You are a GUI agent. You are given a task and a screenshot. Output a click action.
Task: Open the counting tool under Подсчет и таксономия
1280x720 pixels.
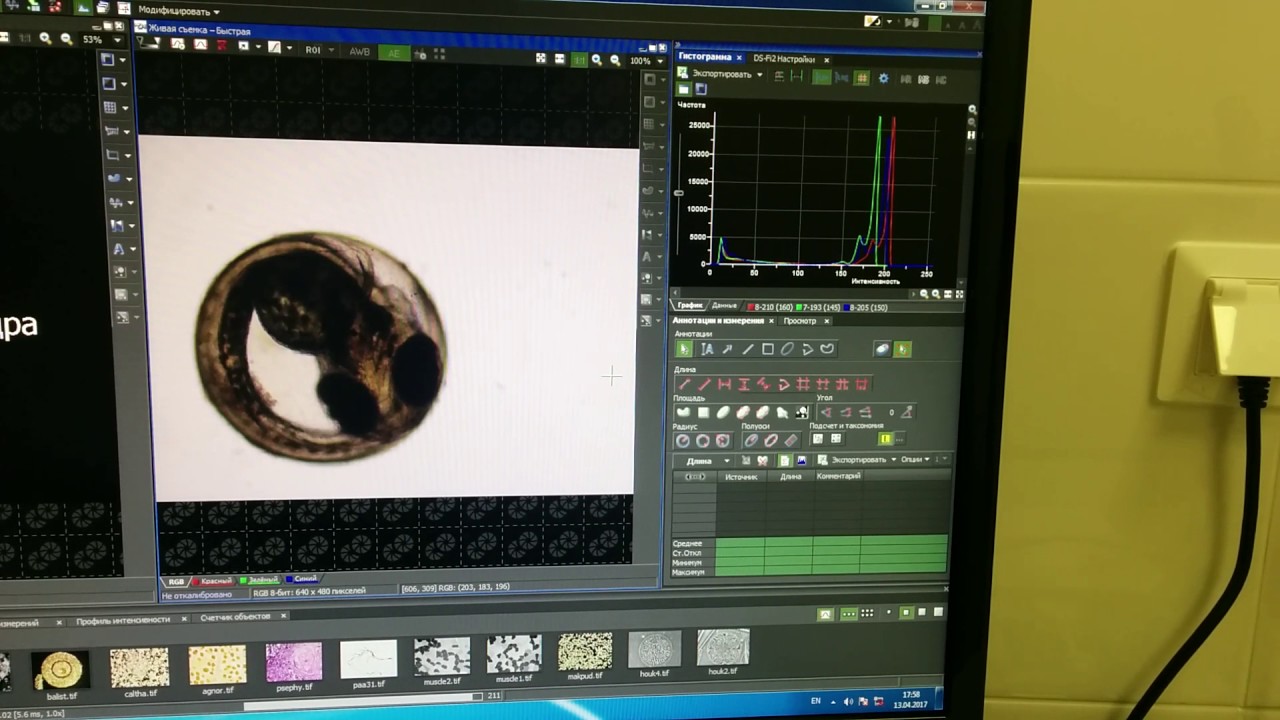[x=817, y=439]
